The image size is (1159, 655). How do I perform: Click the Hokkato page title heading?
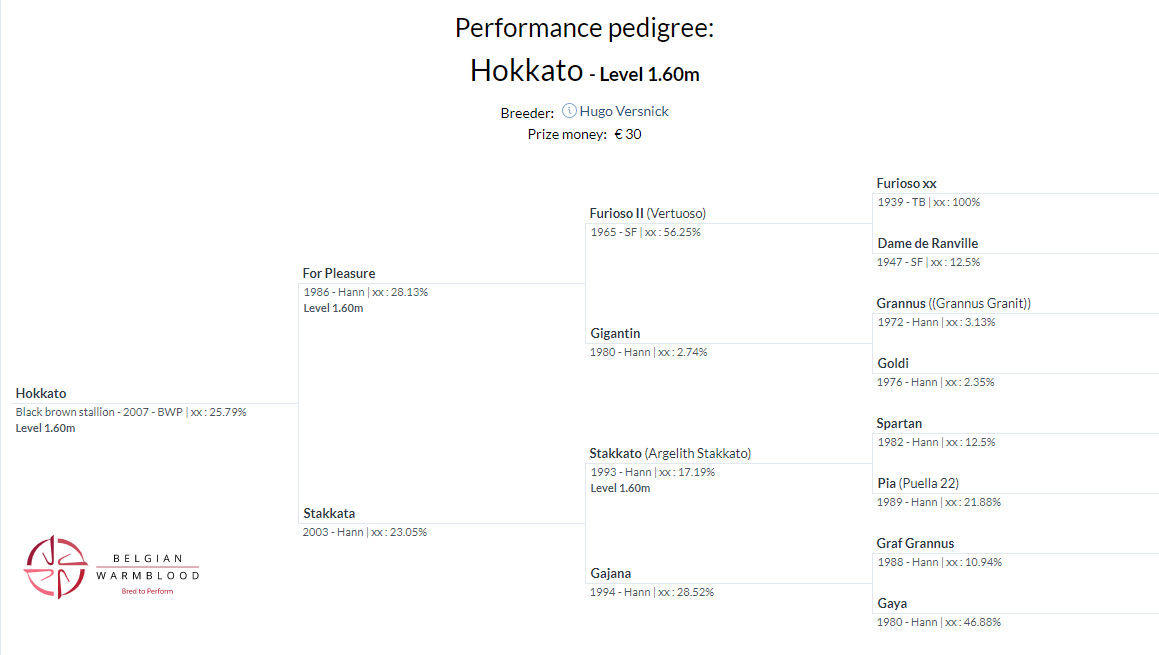[526, 71]
